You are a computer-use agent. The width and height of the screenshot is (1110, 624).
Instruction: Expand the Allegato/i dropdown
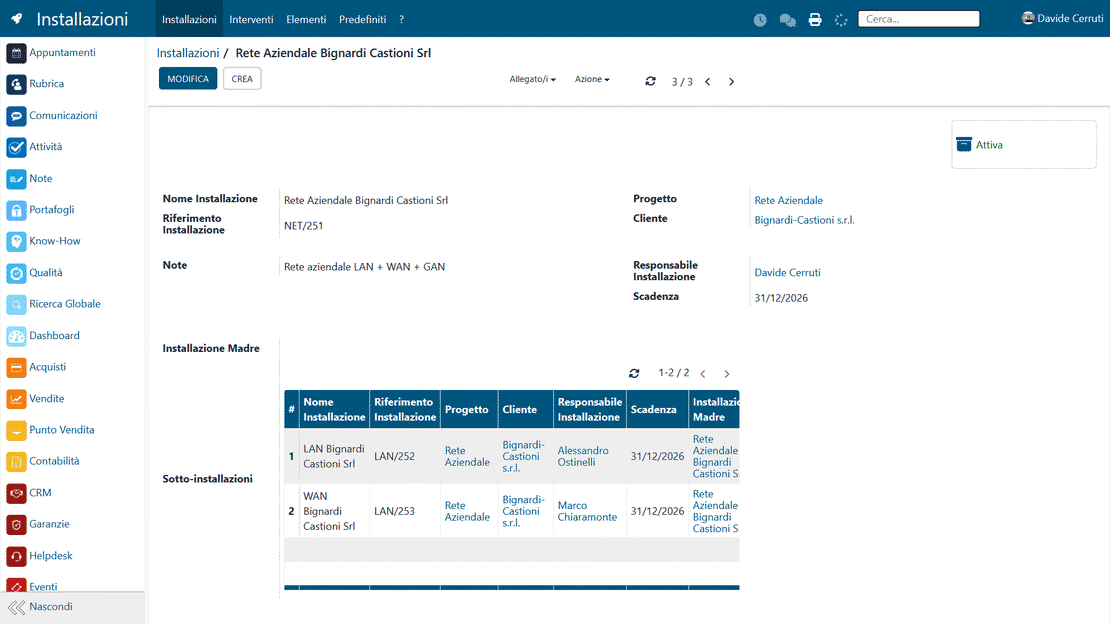point(532,79)
